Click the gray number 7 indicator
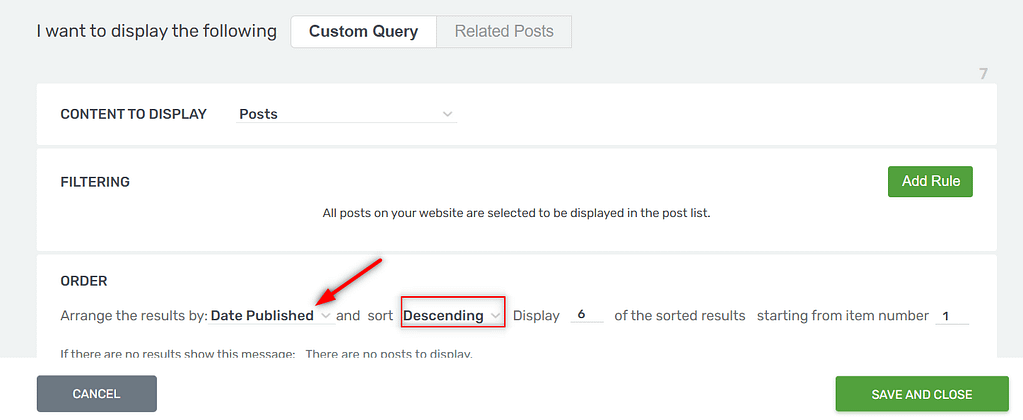The width and height of the screenshot is (1023, 420). click(x=984, y=74)
